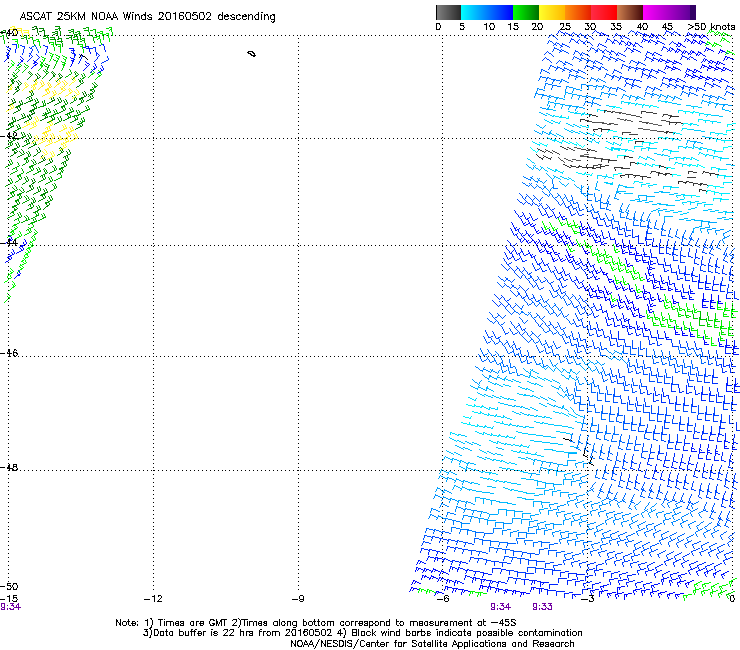Click the 'NOAA/NESDIS/Center for Satellite Applications and Research' credit

pos(432,644)
